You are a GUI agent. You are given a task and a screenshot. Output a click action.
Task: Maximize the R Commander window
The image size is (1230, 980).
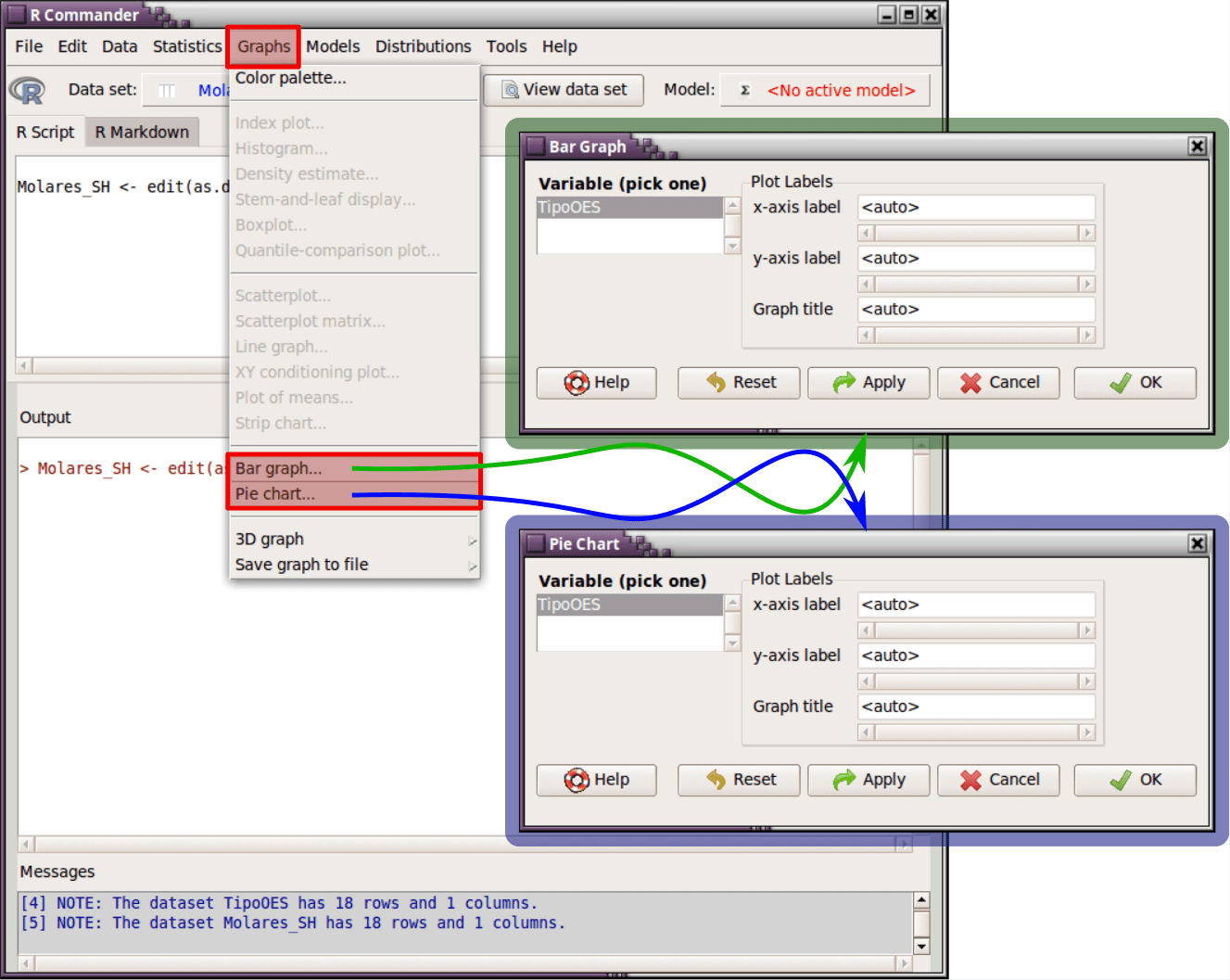tap(909, 15)
